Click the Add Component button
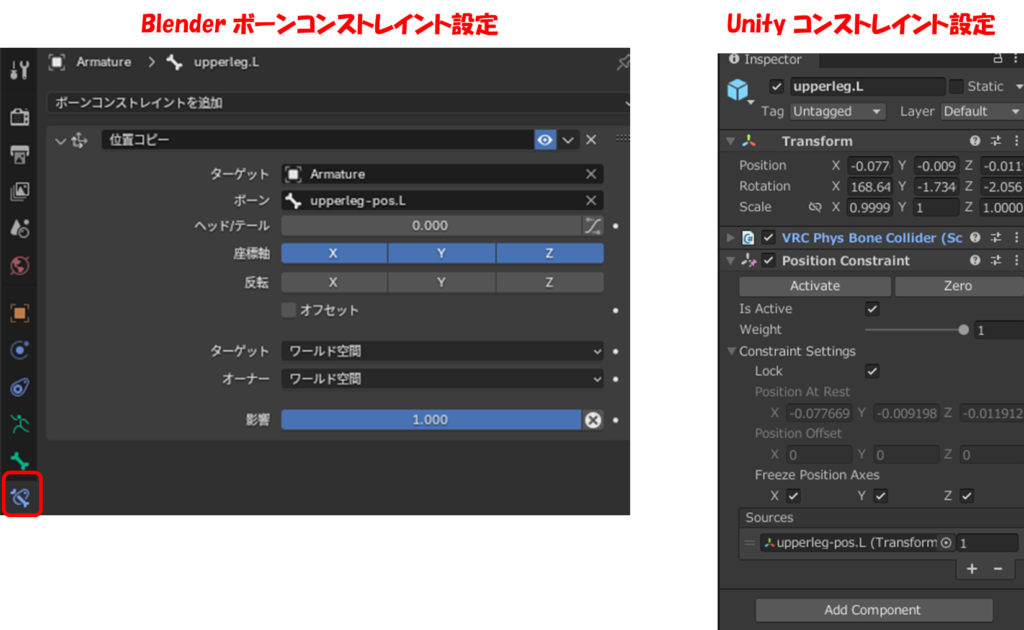1024x630 pixels. click(873, 610)
